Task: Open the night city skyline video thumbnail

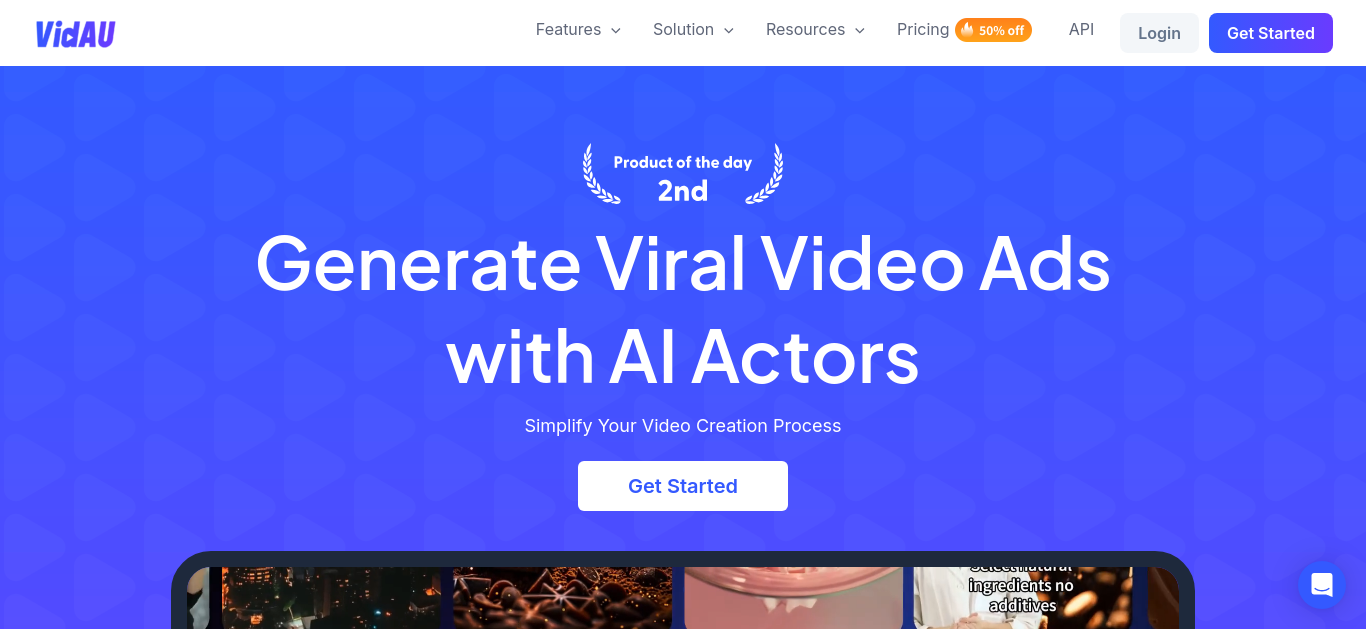Action: pyautogui.click(x=331, y=598)
